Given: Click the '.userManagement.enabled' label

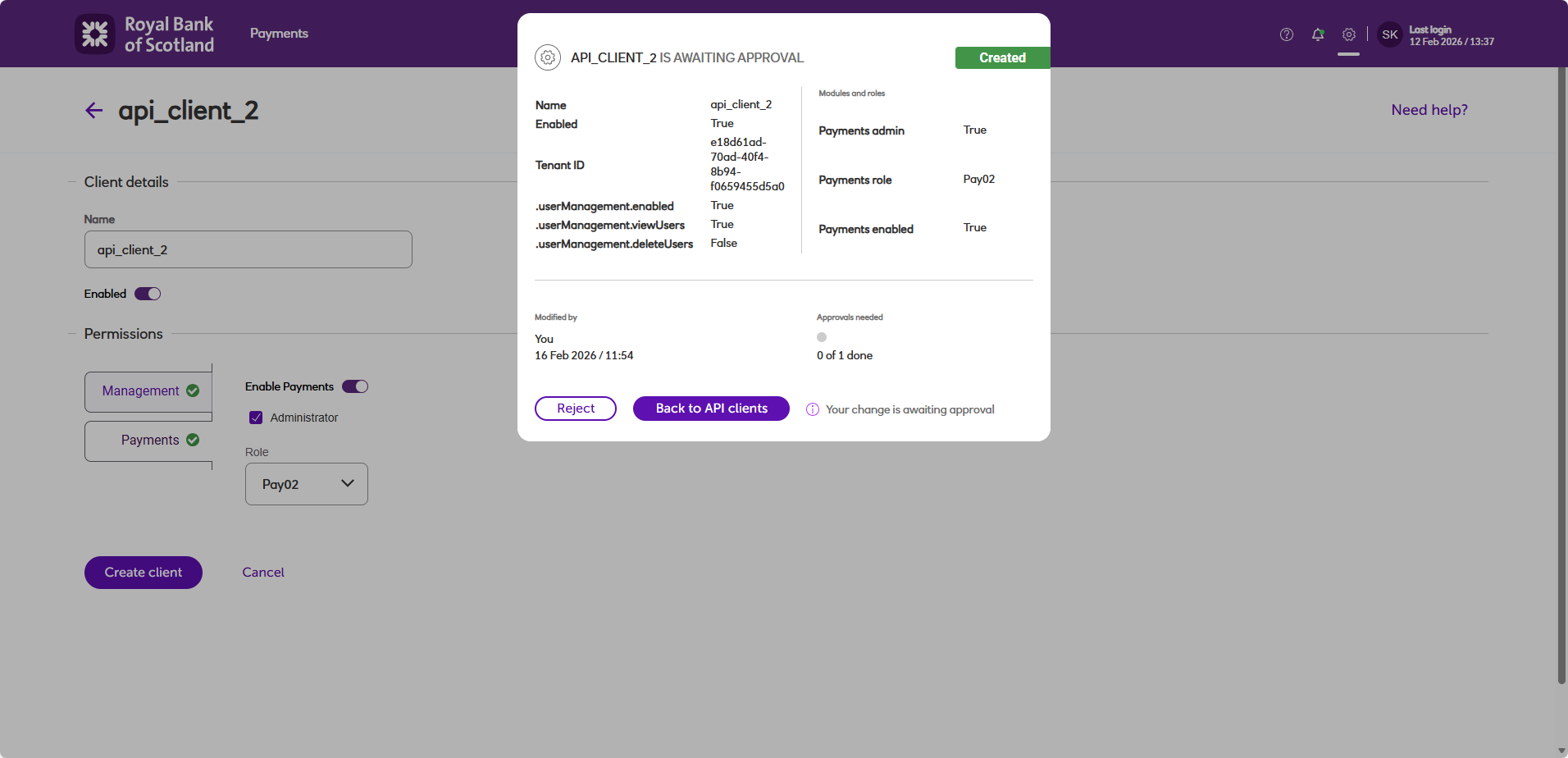Looking at the screenshot, I should 604,206.
